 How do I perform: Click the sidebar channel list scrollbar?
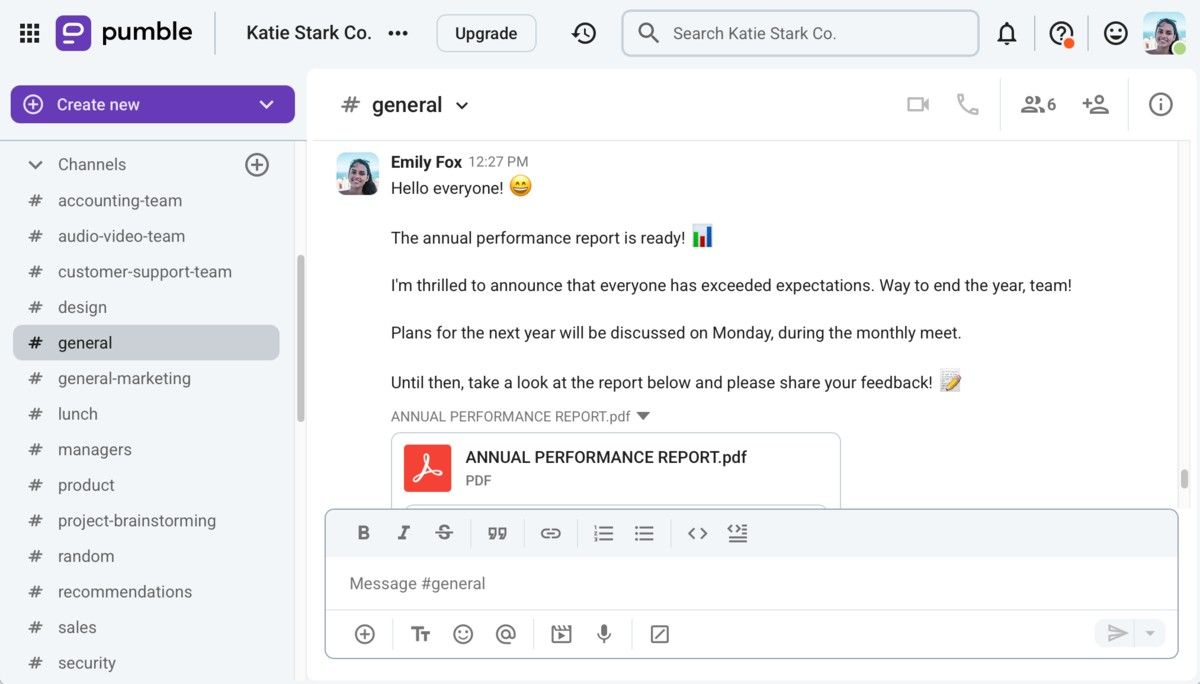(x=300, y=340)
